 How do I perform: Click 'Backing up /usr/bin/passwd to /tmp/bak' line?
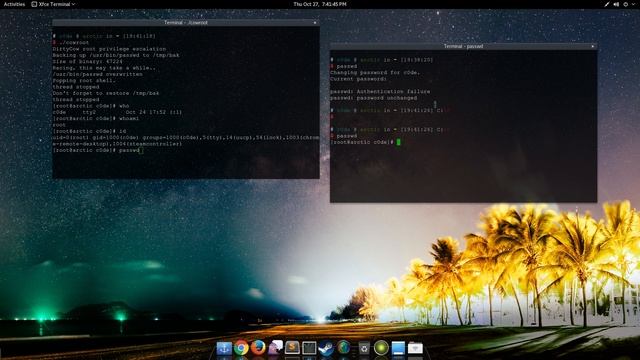click(116, 55)
